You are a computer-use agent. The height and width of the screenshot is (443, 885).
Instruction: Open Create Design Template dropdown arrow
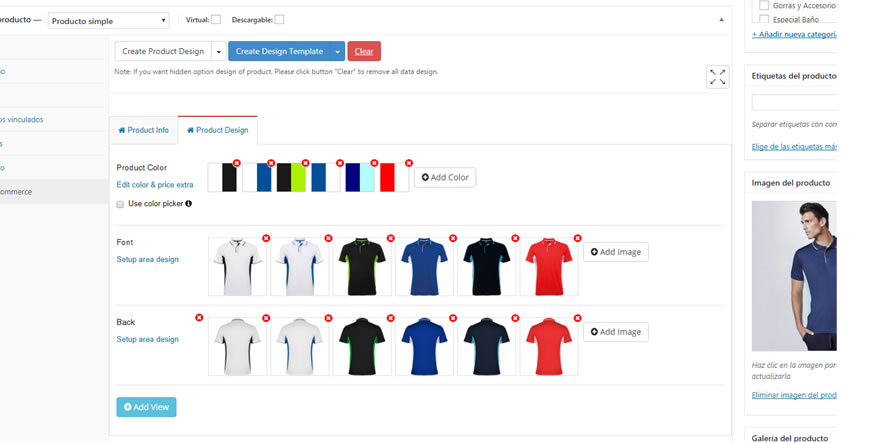337,51
